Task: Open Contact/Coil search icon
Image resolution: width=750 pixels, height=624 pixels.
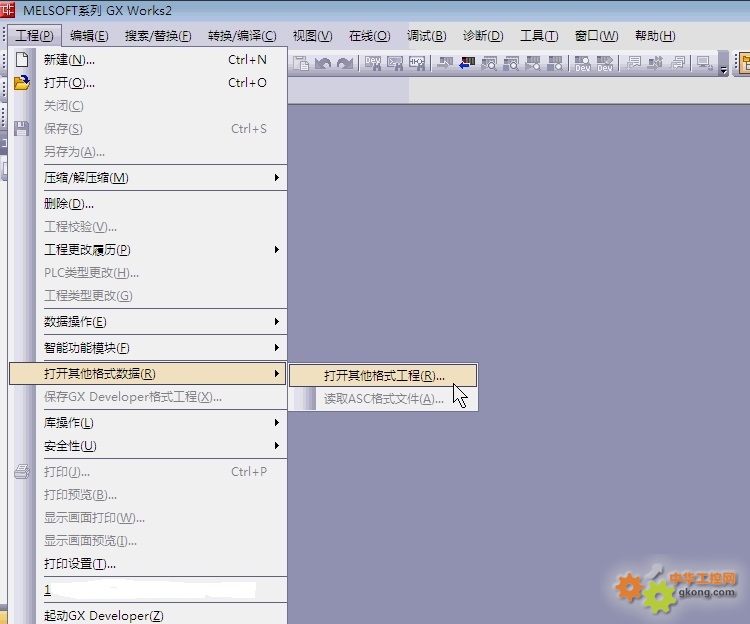Action: click(x=417, y=63)
